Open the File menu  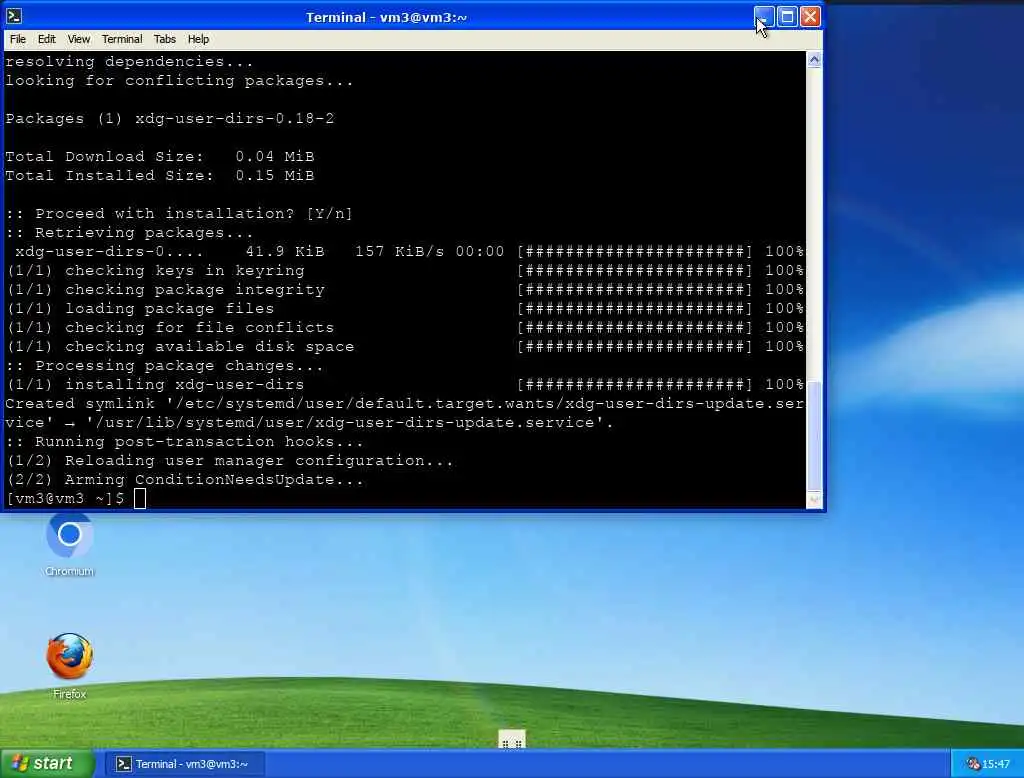tap(18, 39)
